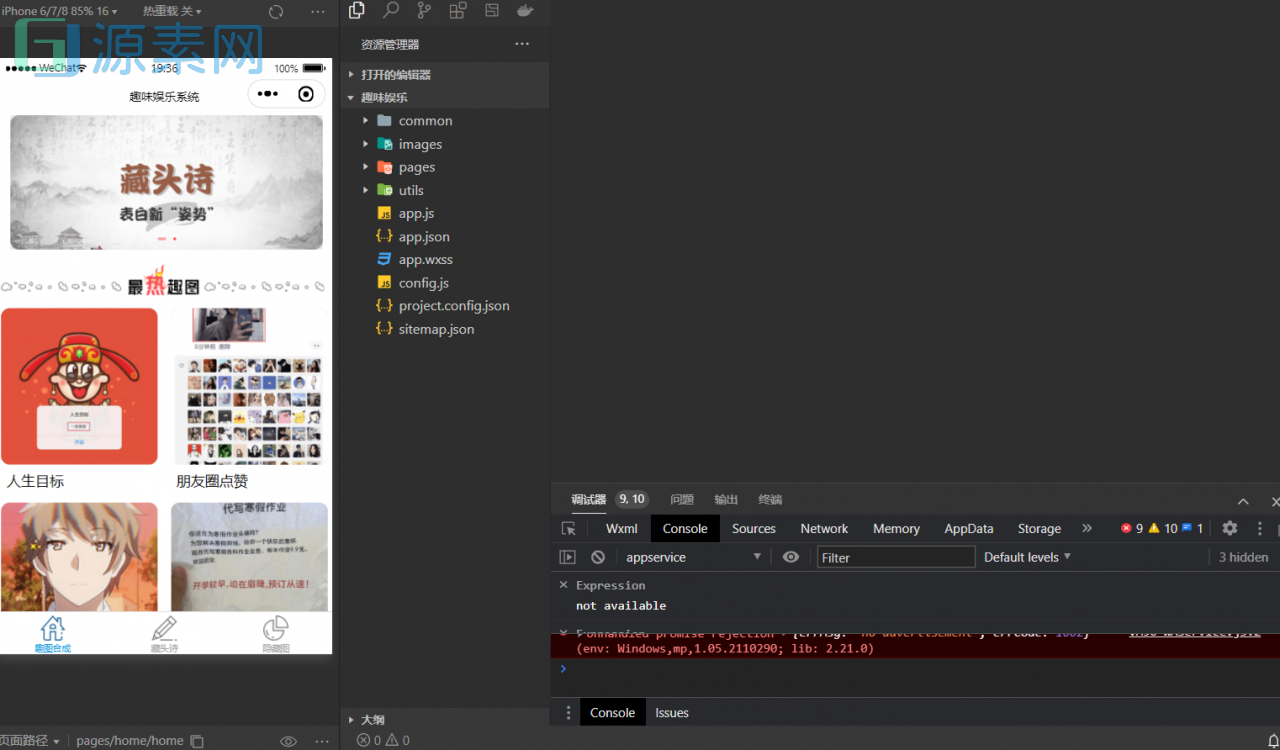
Task: Open the Default levels dropdown
Action: coord(1027,557)
